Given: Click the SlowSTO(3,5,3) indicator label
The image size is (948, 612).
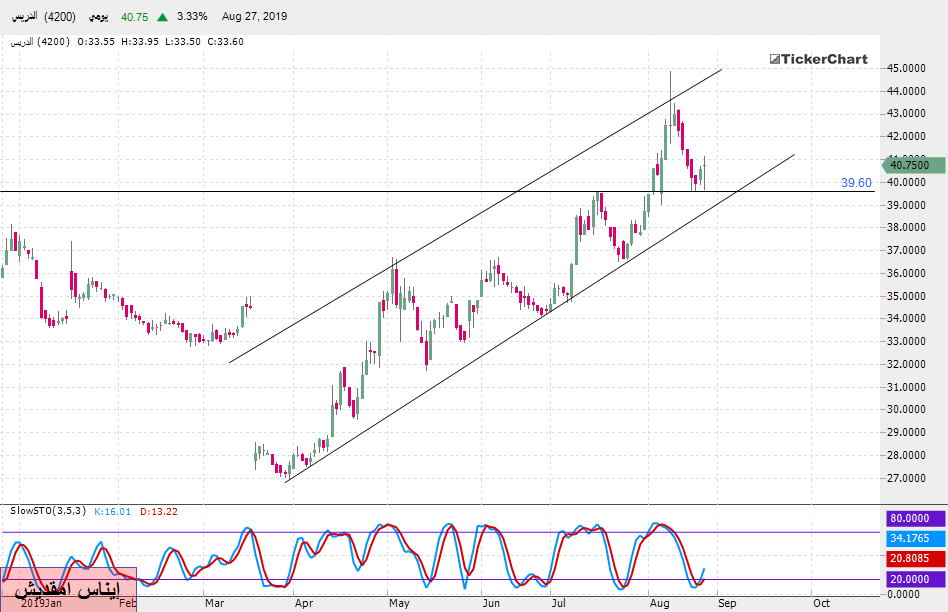Looking at the screenshot, I should pos(48,511).
